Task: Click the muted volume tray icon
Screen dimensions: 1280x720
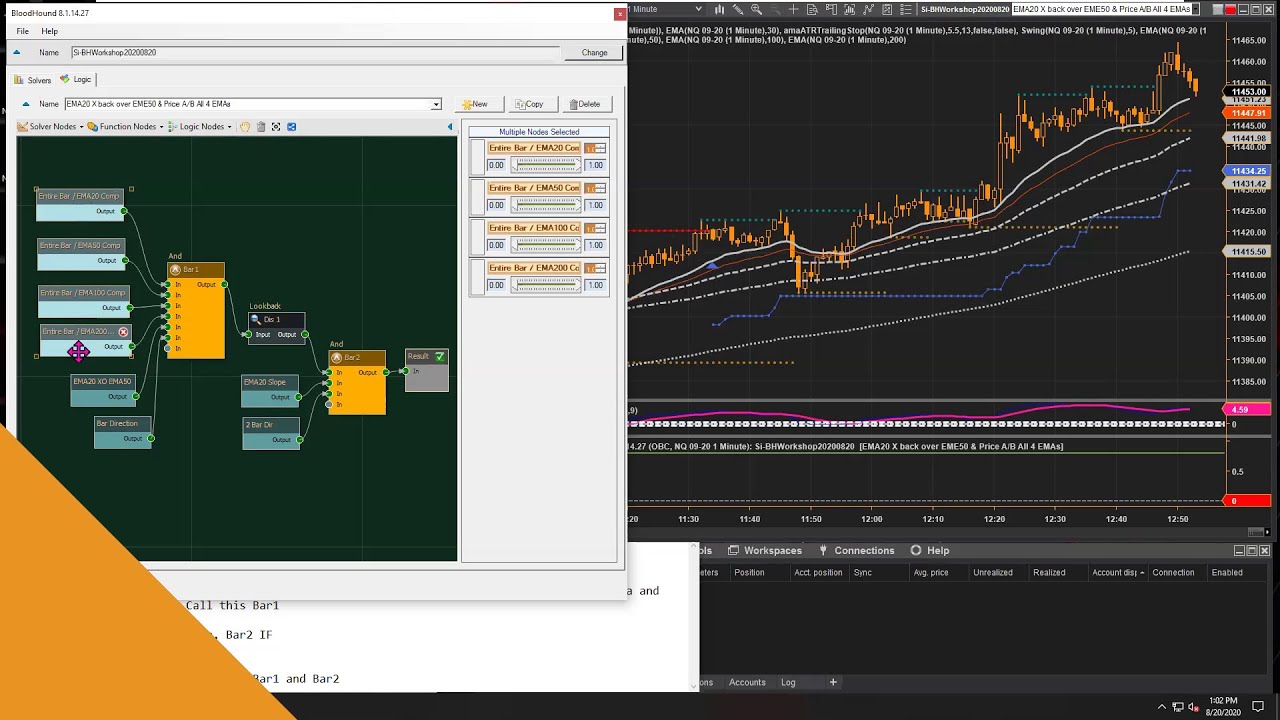Action: (x=1195, y=707)
